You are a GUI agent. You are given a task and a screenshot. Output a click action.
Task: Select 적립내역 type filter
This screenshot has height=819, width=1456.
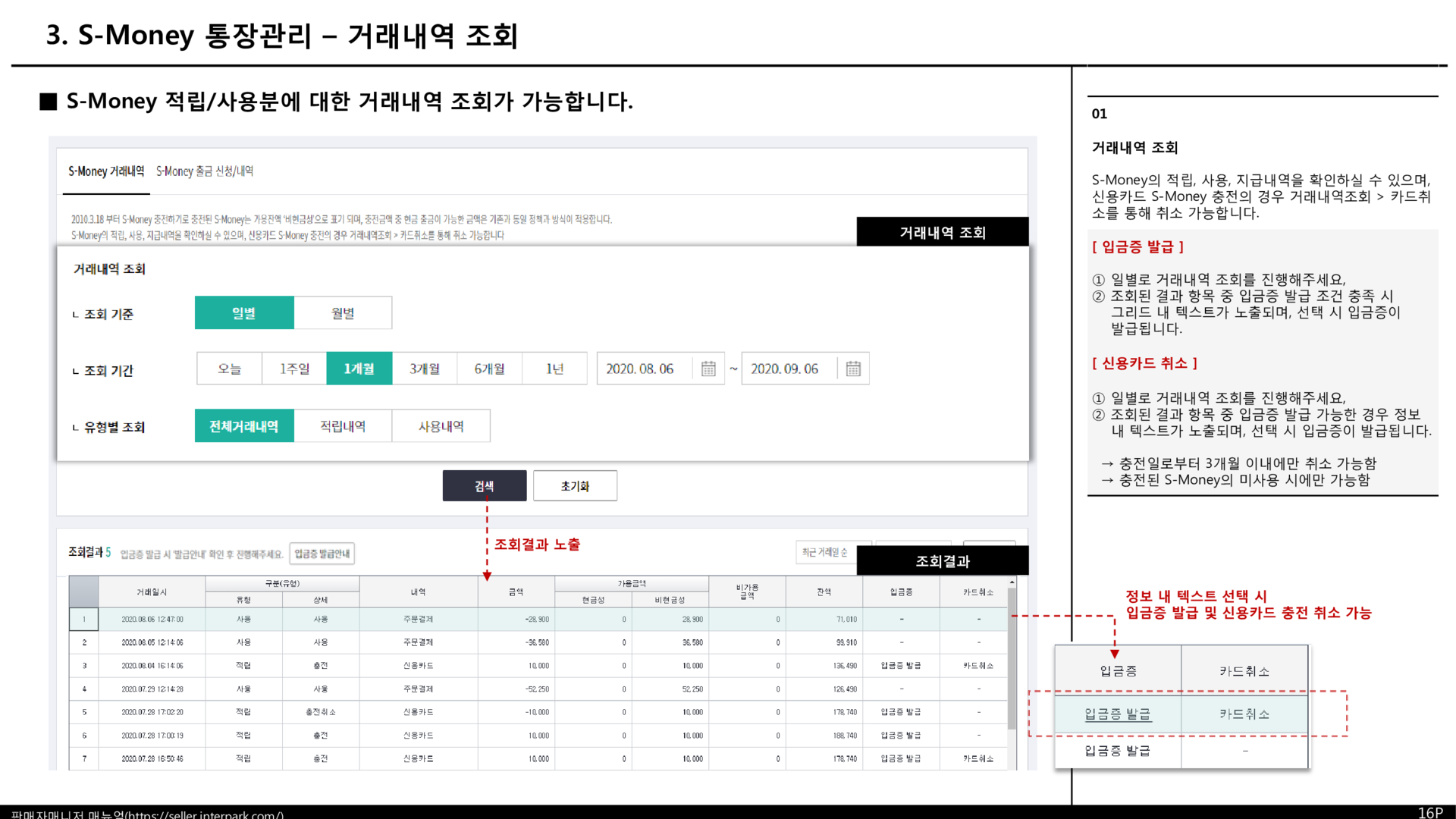point(343,426)
